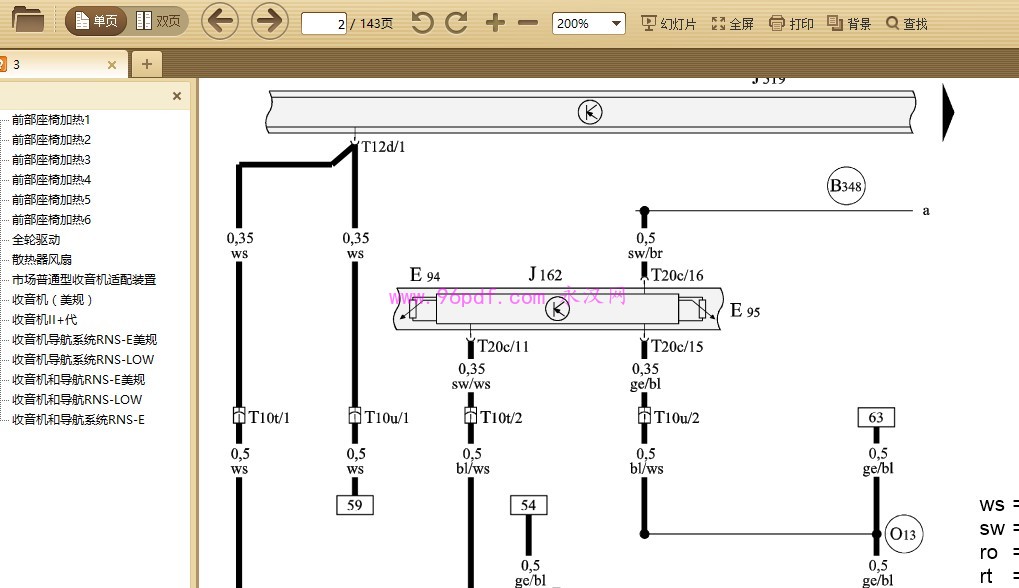Open file with the folder icon

tap(27, 20)
